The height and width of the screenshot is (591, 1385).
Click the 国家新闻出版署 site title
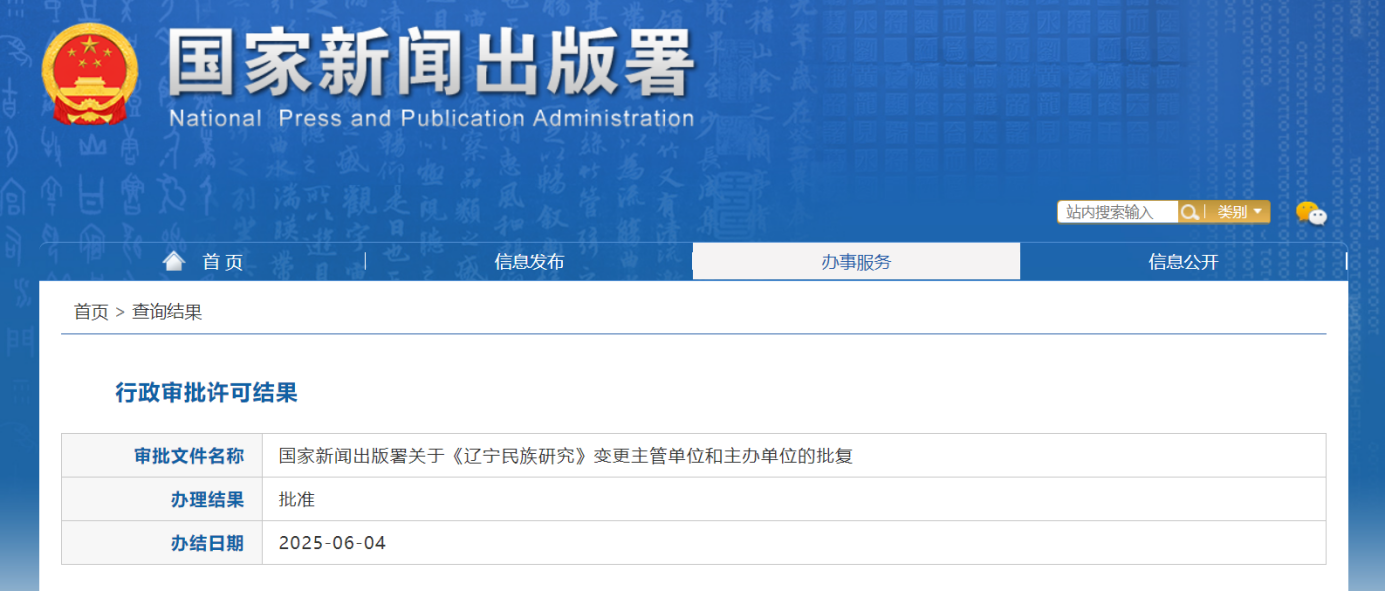tap(430, 62)
